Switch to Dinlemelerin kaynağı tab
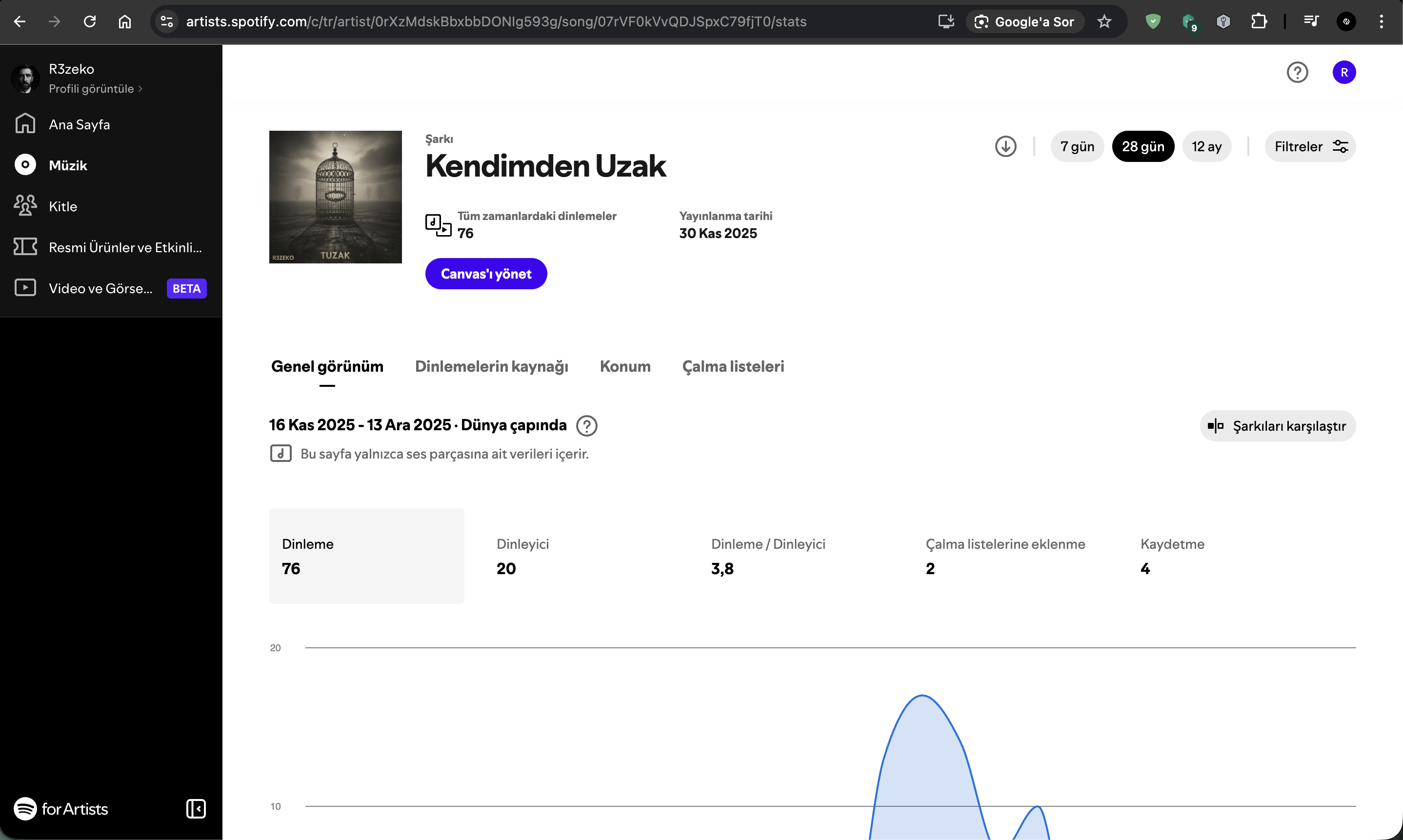The width and height of the screenshot is (1403, 840). tap(491, 366)
